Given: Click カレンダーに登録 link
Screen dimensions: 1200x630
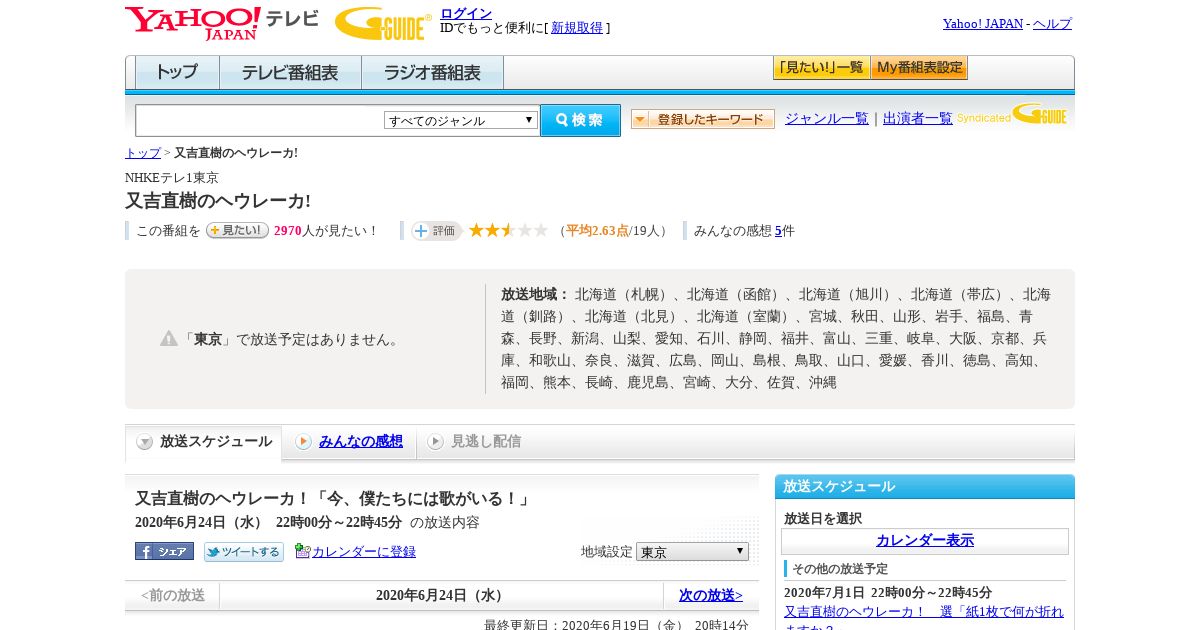Looking at the screenshot, I should click(364, 552).
